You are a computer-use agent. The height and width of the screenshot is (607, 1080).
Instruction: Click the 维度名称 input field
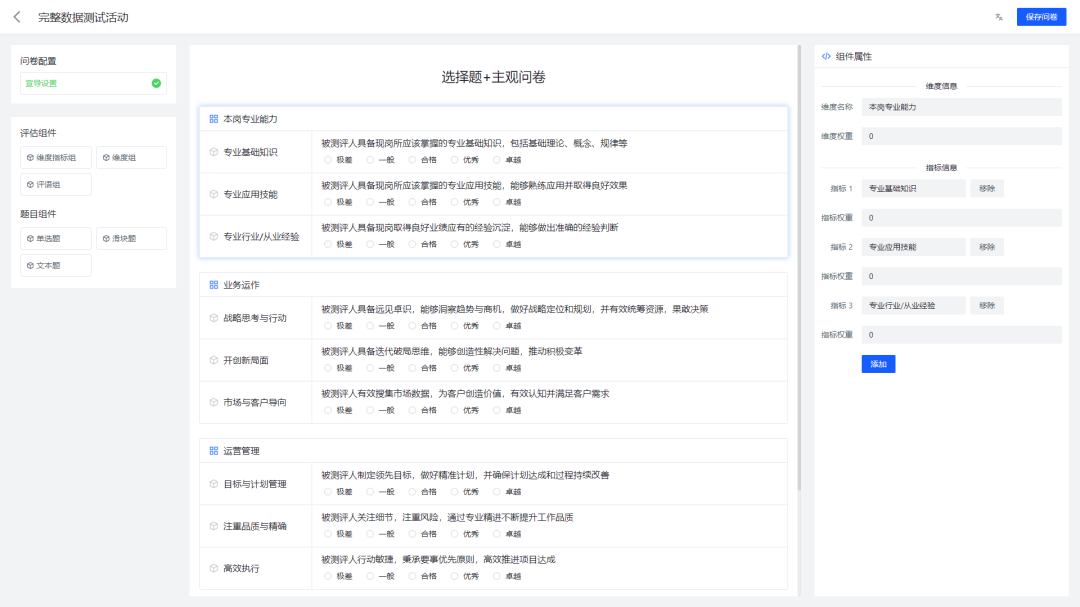pyautogui.click(x=962, y=106)
